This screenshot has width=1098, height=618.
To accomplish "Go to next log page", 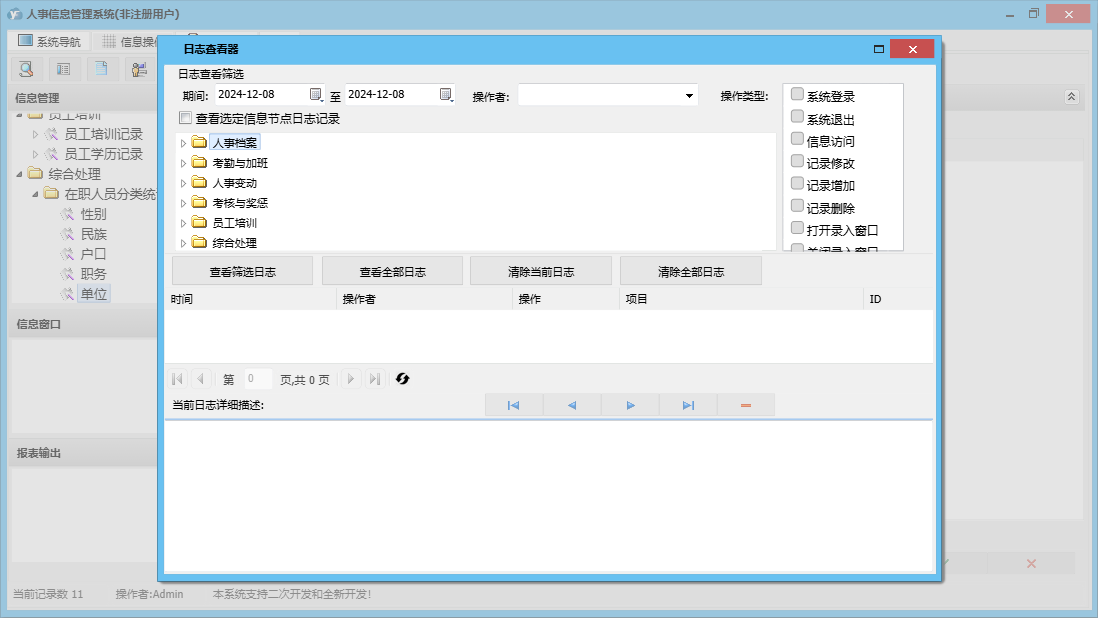I will click(x=351, y=379).
